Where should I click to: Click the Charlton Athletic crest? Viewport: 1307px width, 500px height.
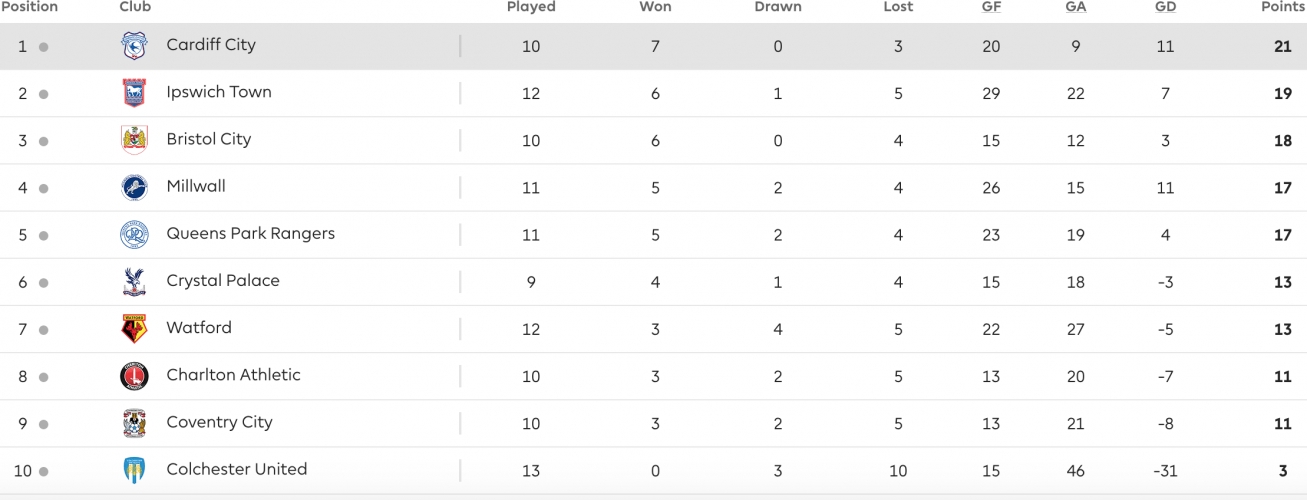click(134, 376)
